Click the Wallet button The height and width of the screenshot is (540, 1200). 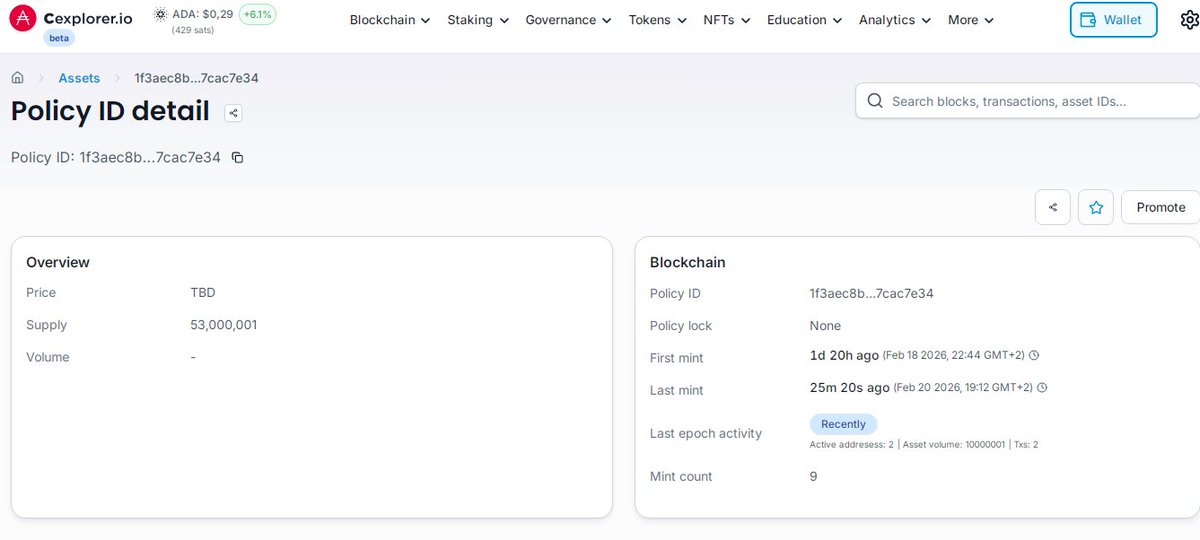point(1113,20)
